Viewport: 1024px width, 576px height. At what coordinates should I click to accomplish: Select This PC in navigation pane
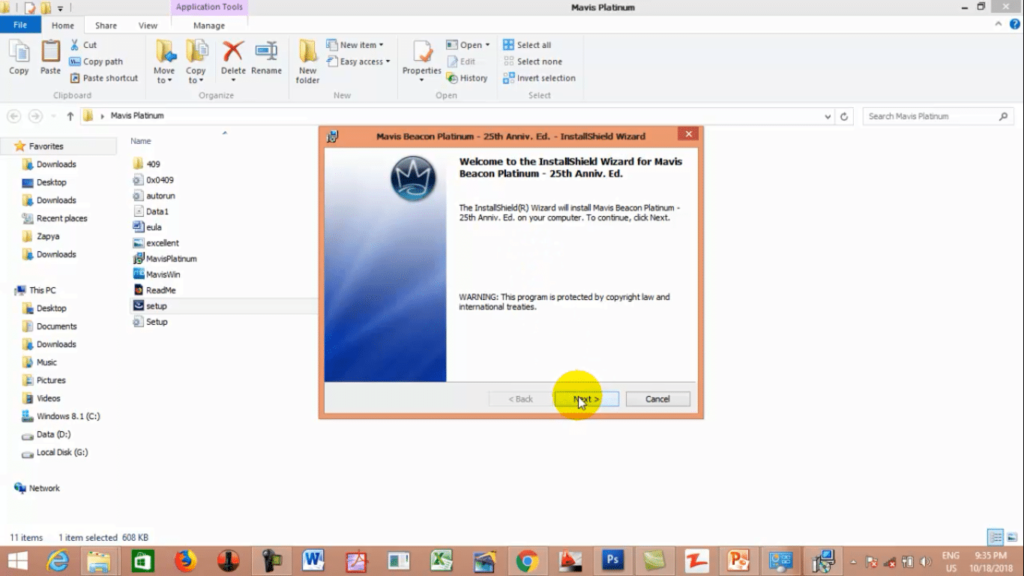36,290
